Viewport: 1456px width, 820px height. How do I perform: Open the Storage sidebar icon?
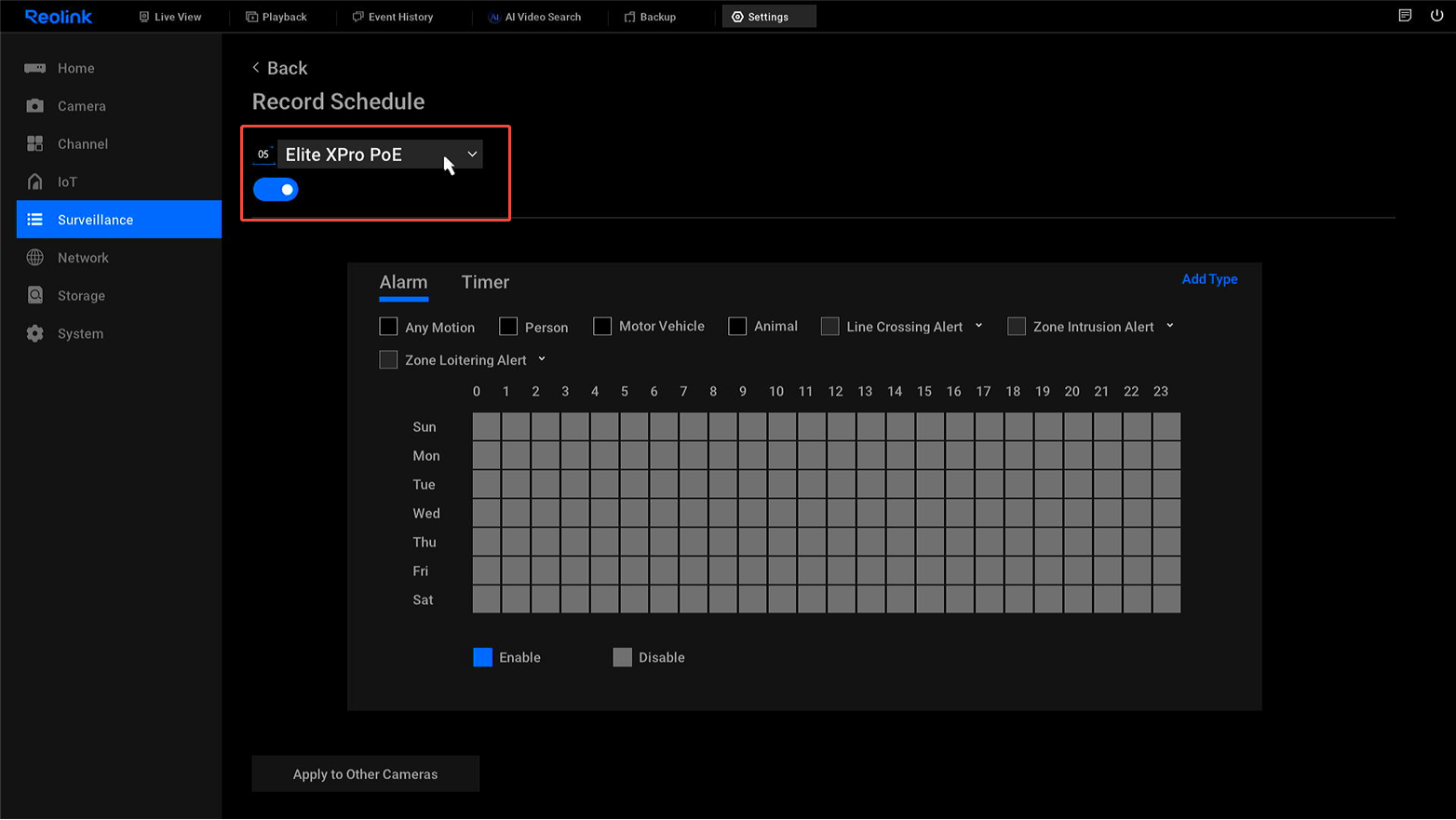tap(35, 295)
